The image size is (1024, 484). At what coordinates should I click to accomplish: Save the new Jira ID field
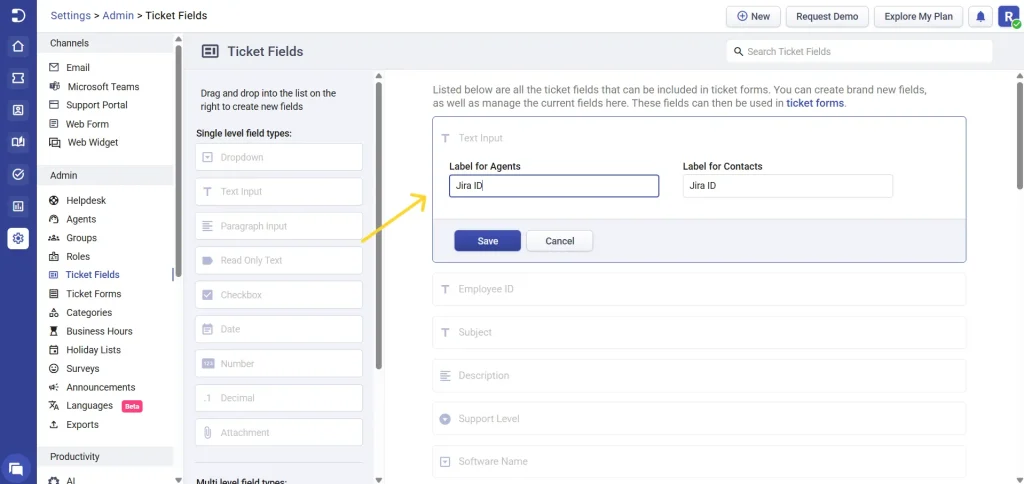pos(488,241)
